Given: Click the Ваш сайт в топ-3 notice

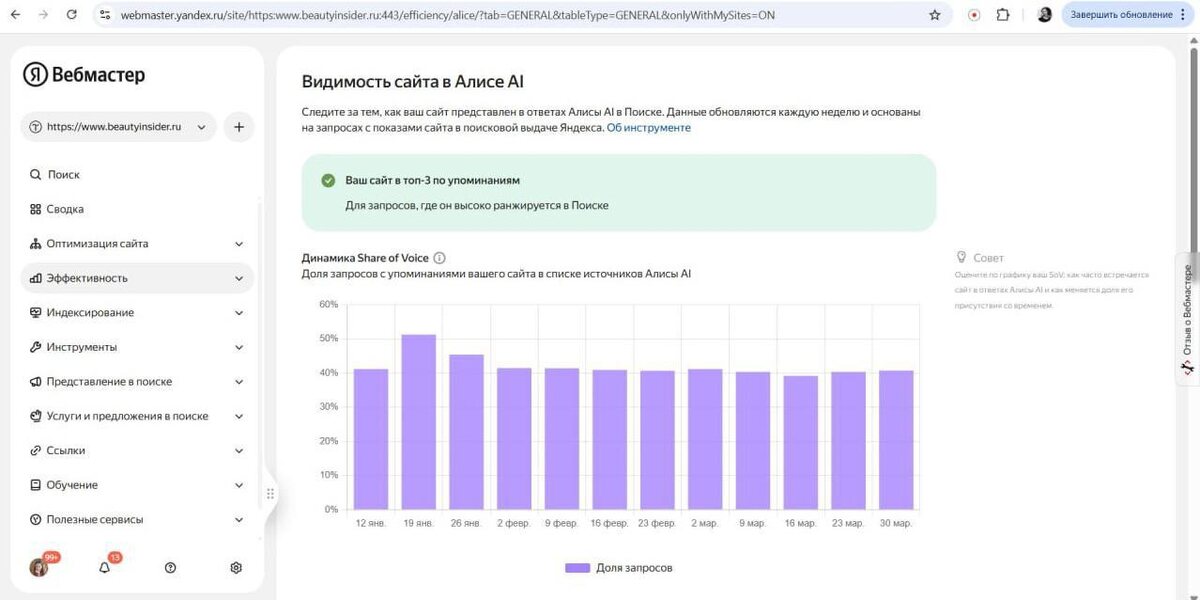Looking at the screenshot, I should point(619,193).
